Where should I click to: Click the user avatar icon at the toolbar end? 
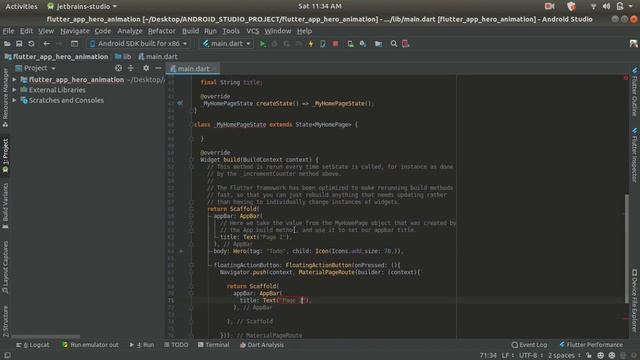(633, 44)
